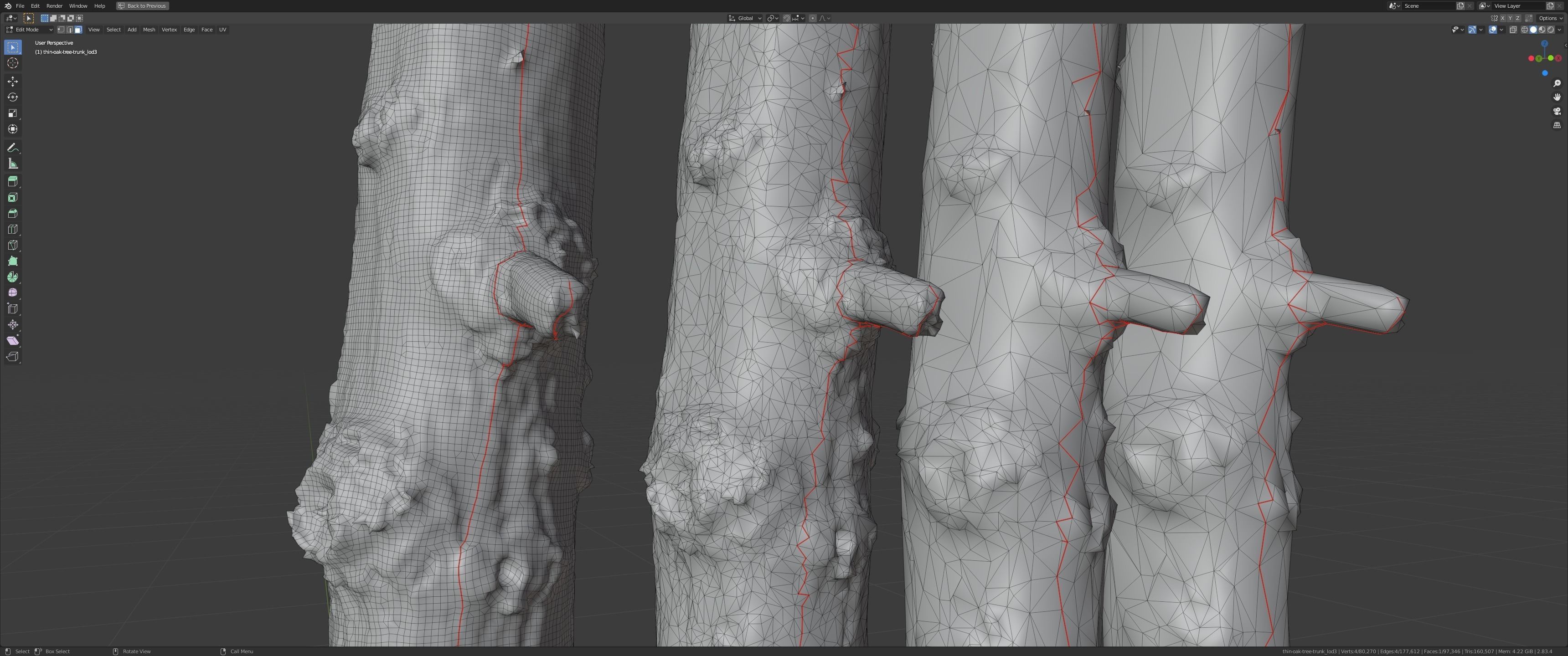Select the Select Box tool in toolbar
1568x656 pixels.
point(13,47)
